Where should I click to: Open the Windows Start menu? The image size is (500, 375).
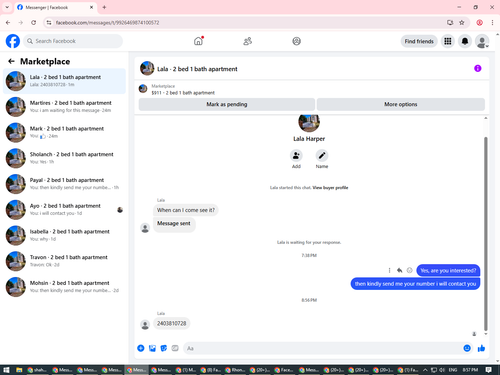pyautogui.click(x=6, y=370)
